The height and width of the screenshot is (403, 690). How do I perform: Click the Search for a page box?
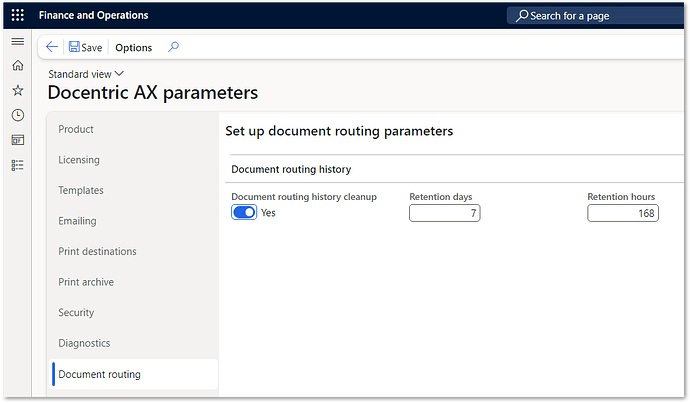pos(595,16)
